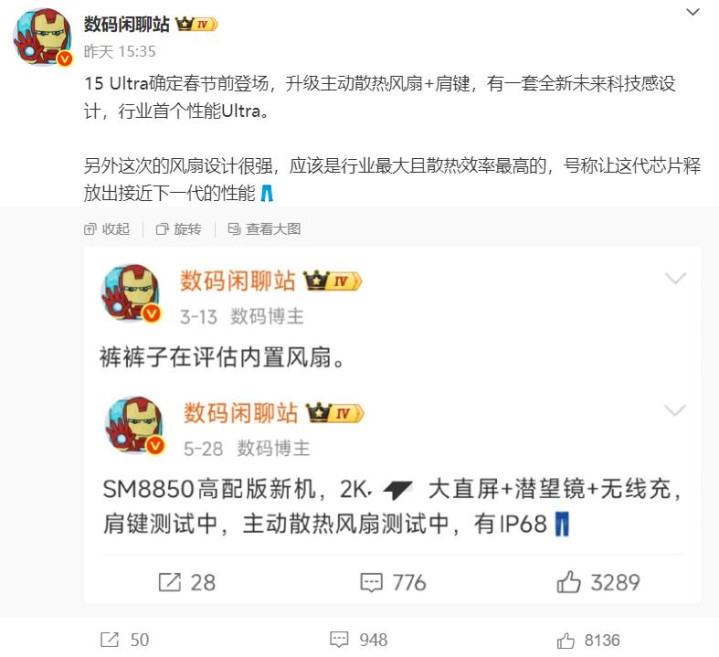
Task: Click the blue pants emoji ending the main post
Action: coord(267,193)
